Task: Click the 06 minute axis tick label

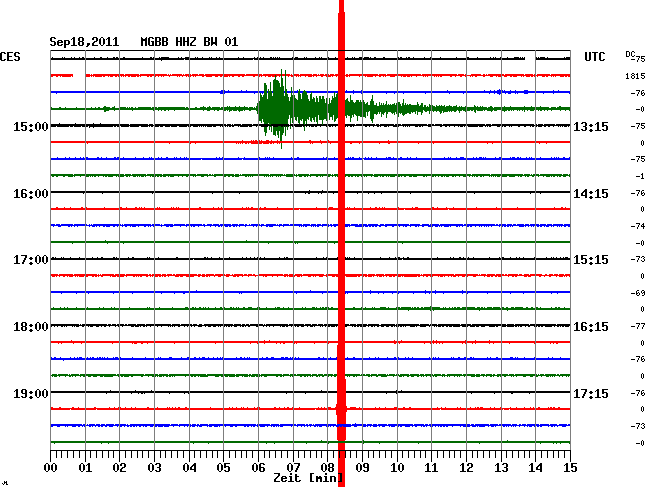Action: click(258, 468)
